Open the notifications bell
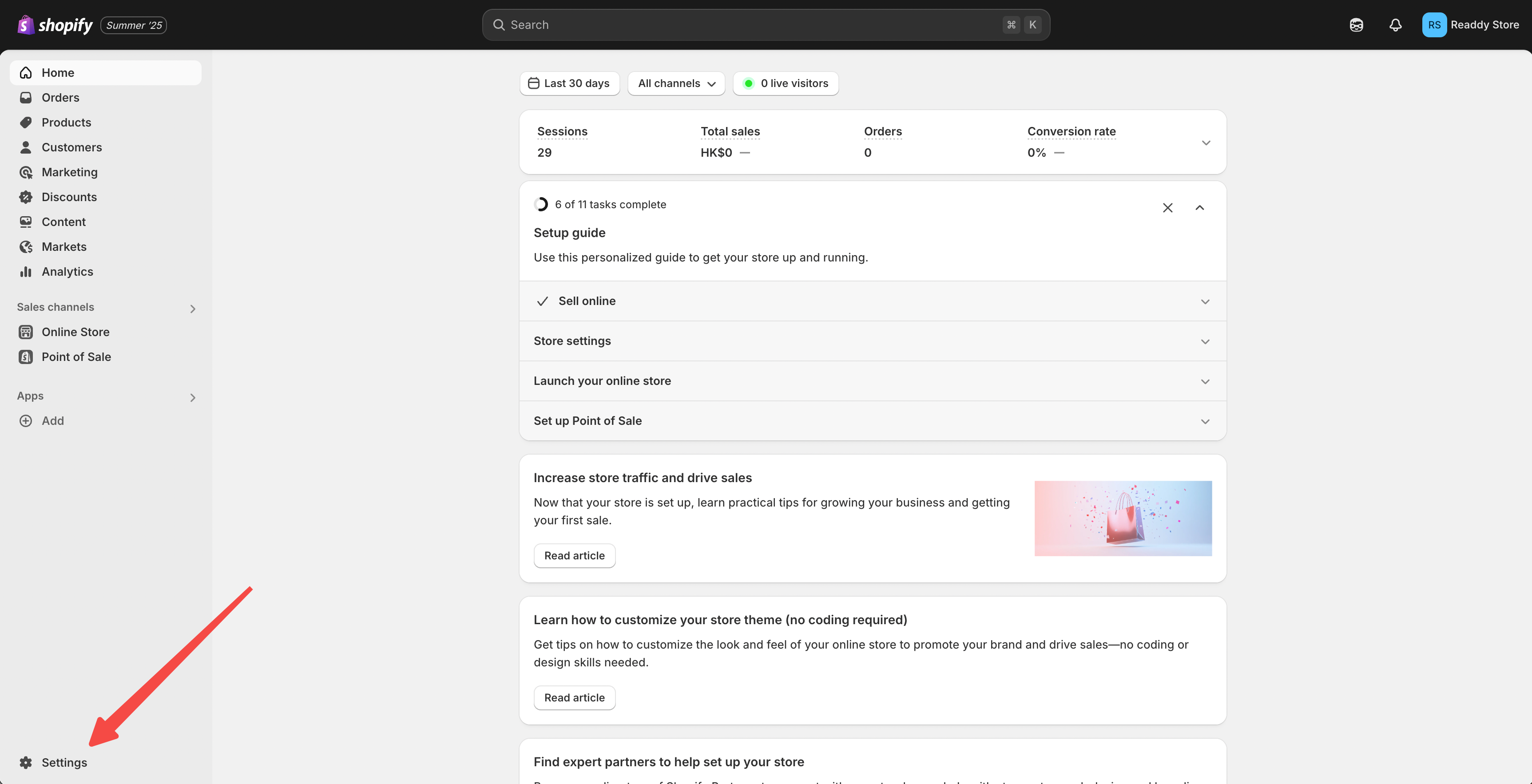This screenshot has width=1532, height=784. tap(1395, 25)
